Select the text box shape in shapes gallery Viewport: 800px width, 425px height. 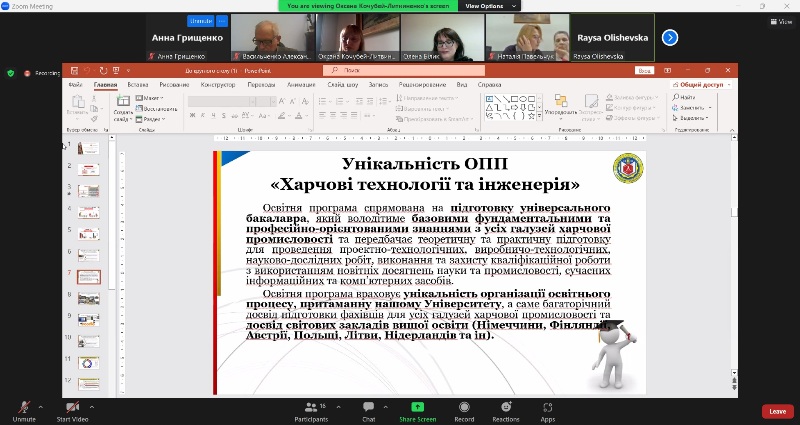pyautogui.click(x=489, y=99)
